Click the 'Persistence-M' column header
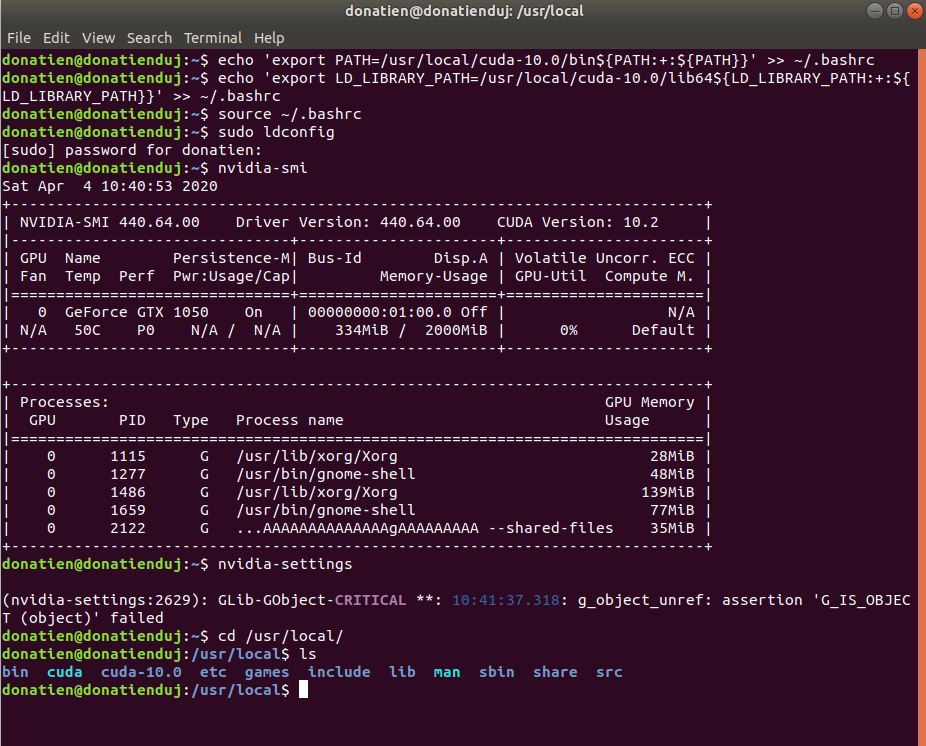Viewport: 926px width, 746px height. point(231,258)
